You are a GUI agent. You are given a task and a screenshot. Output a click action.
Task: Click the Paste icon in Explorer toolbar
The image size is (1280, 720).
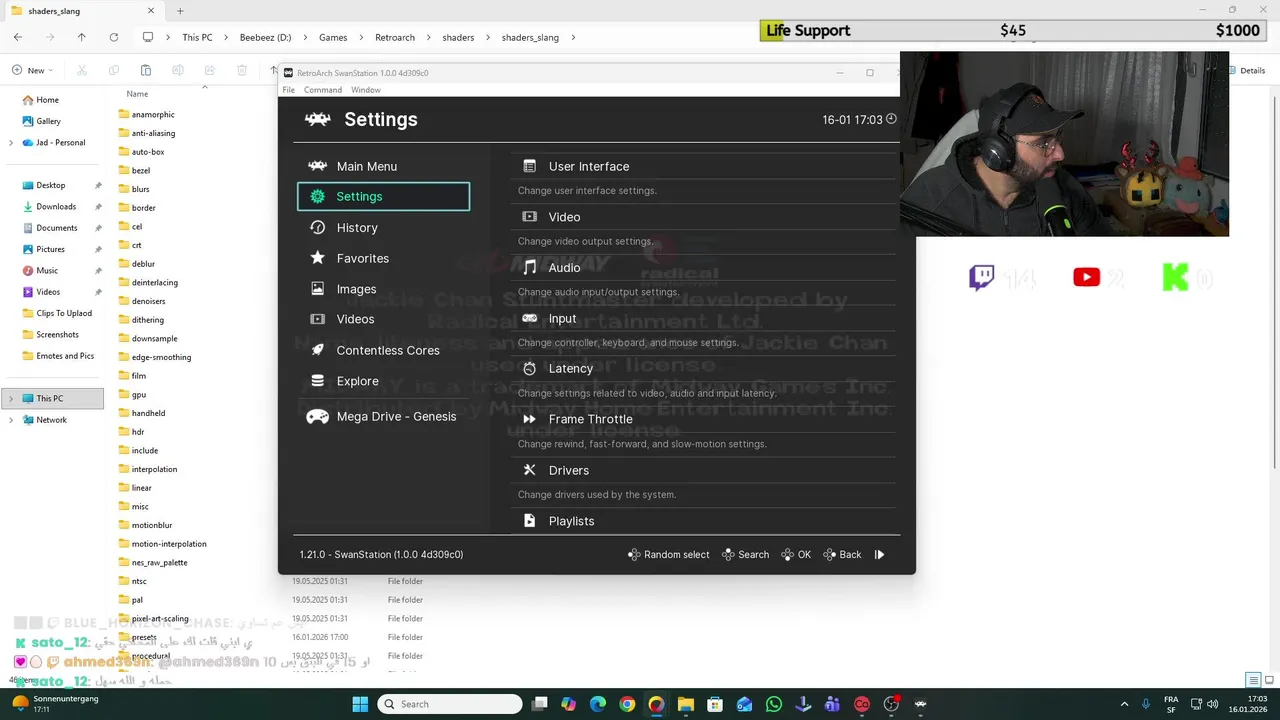146,70
